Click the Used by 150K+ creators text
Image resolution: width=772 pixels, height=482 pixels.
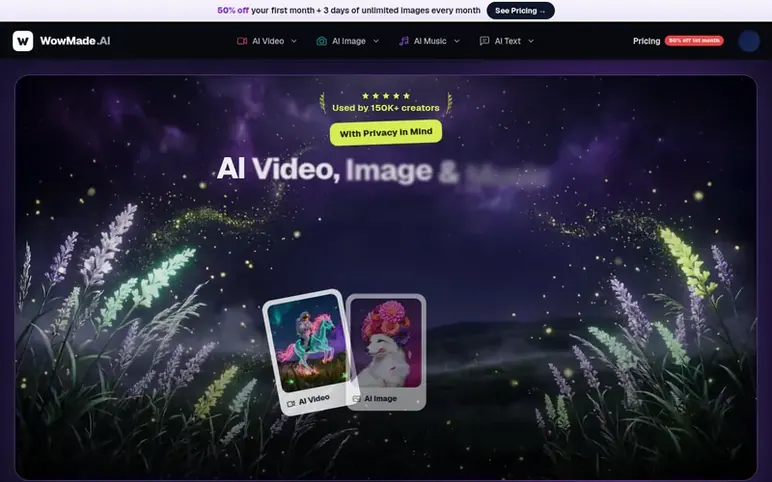(x=386, y=108)
